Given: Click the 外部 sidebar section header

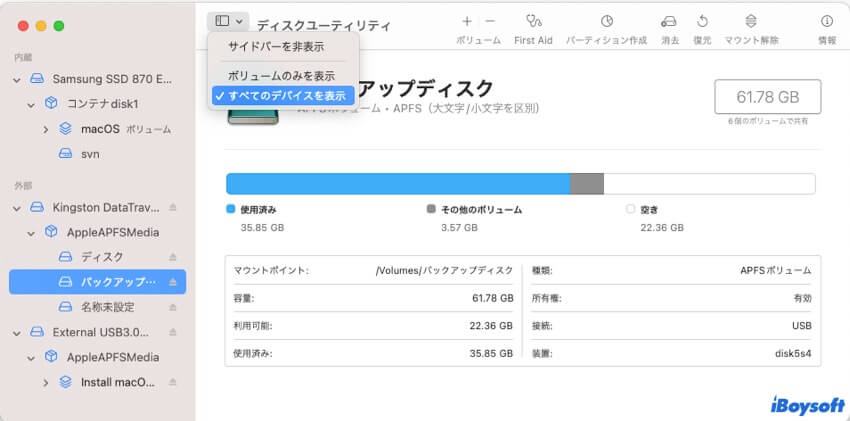Looking at the screenshot, I should tap(23, 186).
